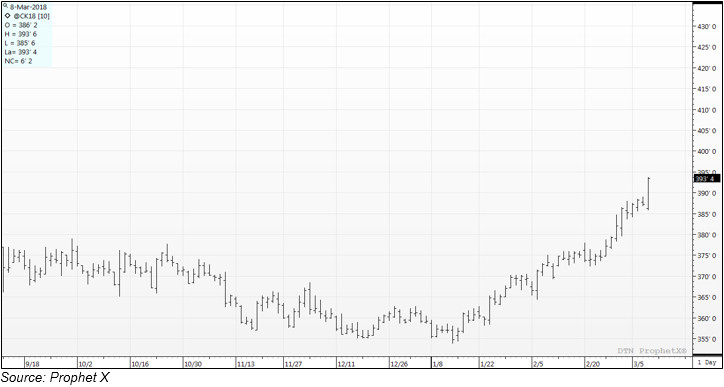This screenshot has width=724, height=387.
Task: Click the 12/11 date on time axis
Action: point(346,364)
